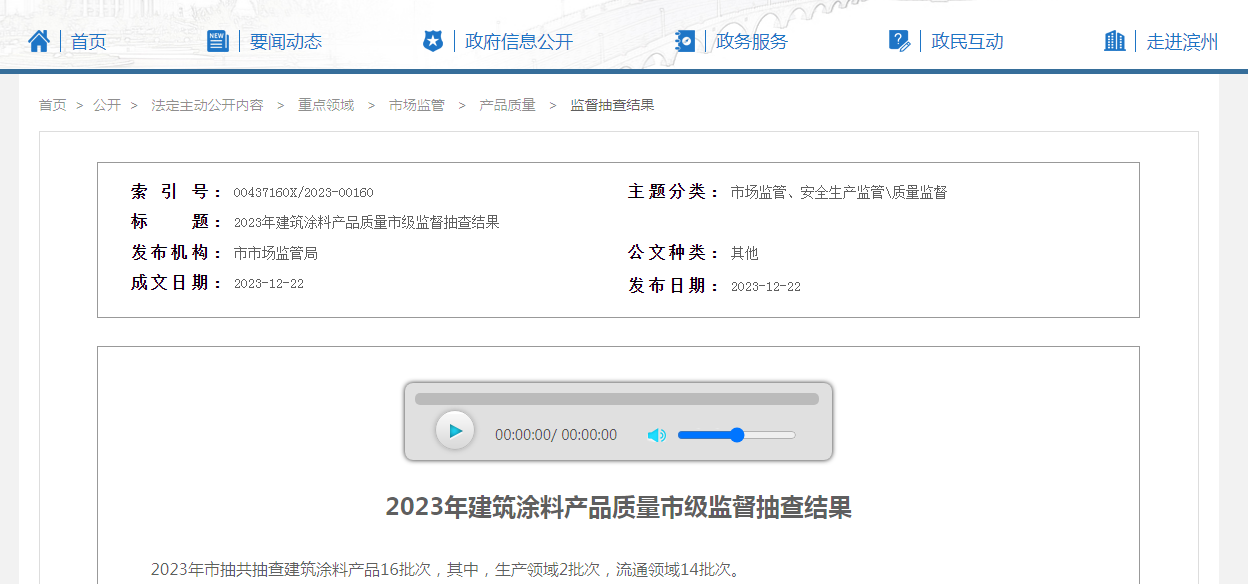Open 走进滨州 navigation item
This screenshot has height=584, width=1248.
(x=1182, y=42)
